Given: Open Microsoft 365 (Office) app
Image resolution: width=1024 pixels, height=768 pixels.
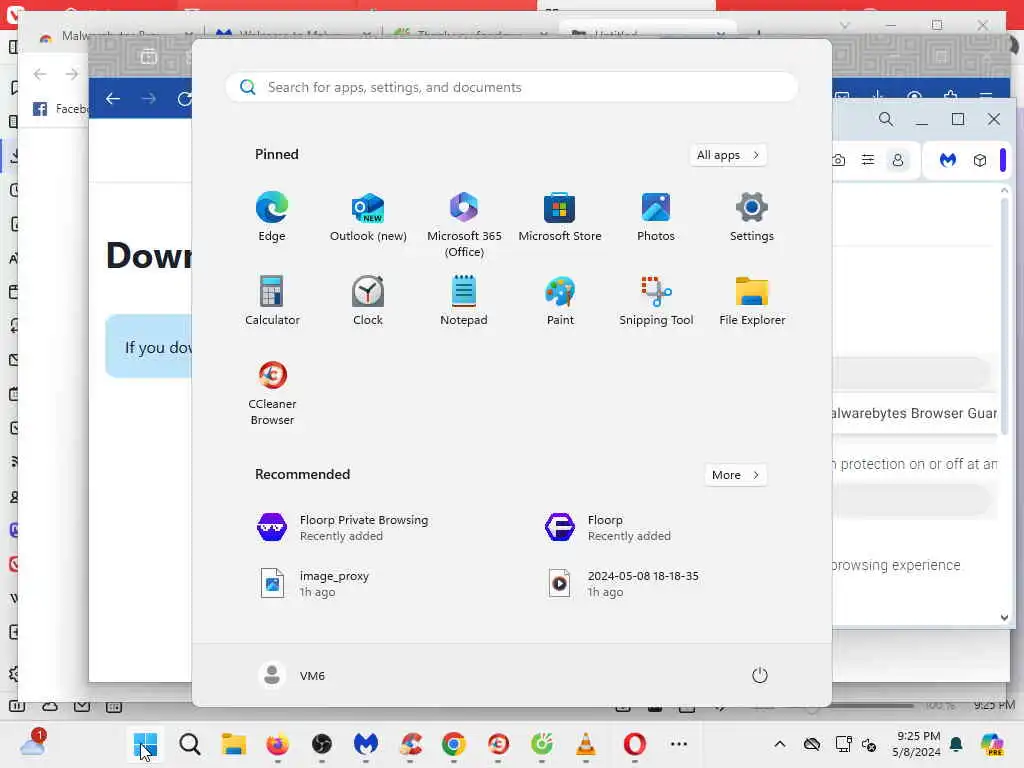Looking at the screenshot, I should coord(464,225).
